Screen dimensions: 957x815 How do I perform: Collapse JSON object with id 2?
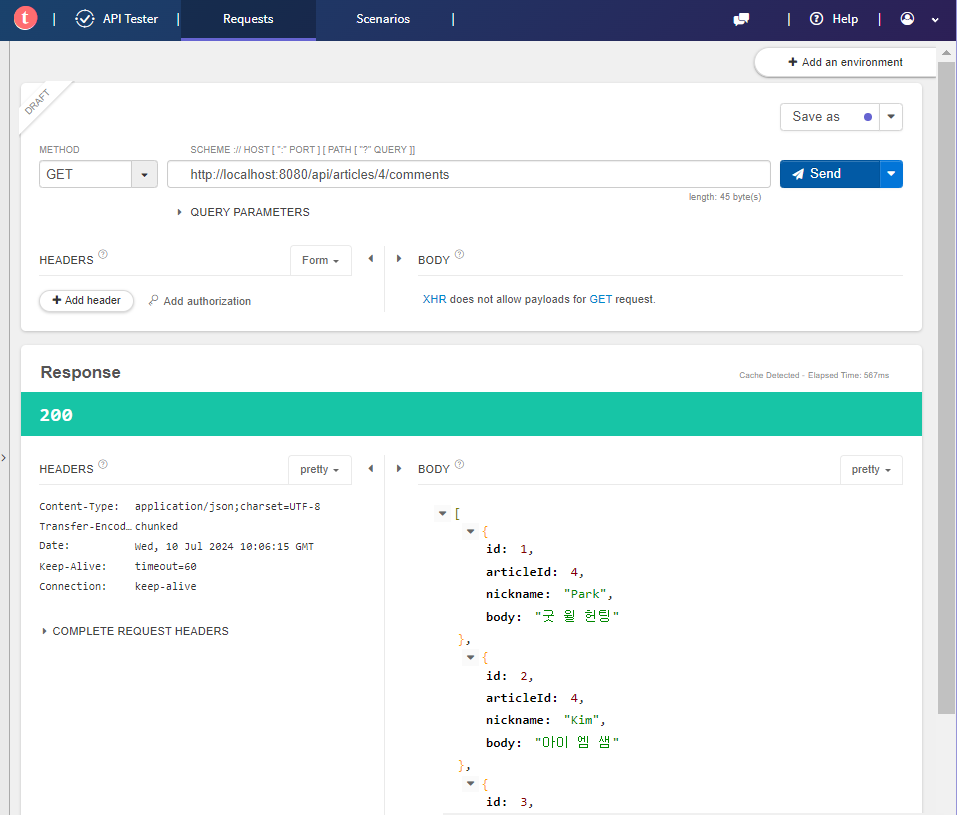click(471, 657)
